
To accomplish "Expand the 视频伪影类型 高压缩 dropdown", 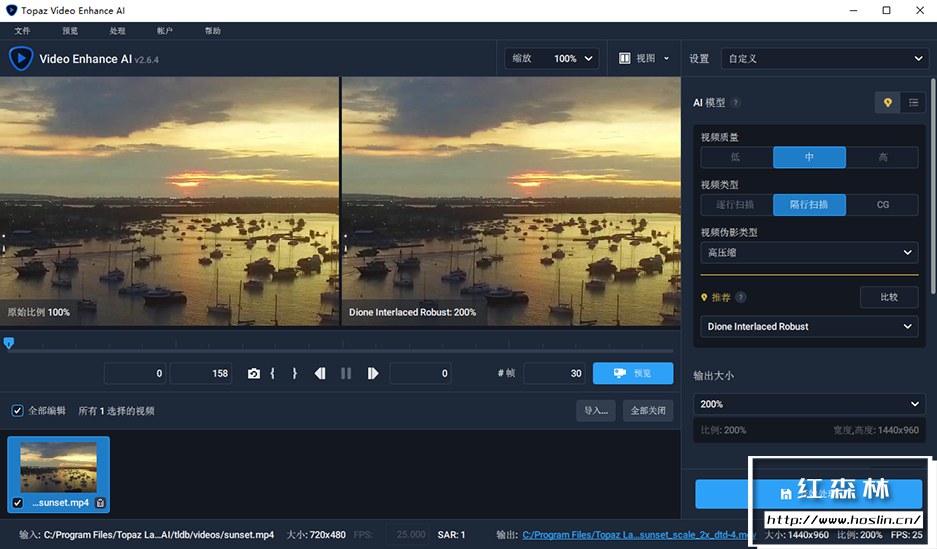I will point(809,253).
